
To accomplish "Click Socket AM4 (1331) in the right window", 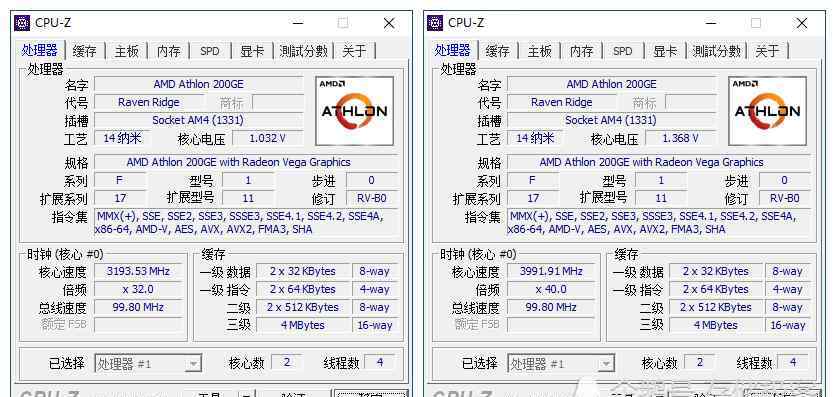I will tap(612, 120).
